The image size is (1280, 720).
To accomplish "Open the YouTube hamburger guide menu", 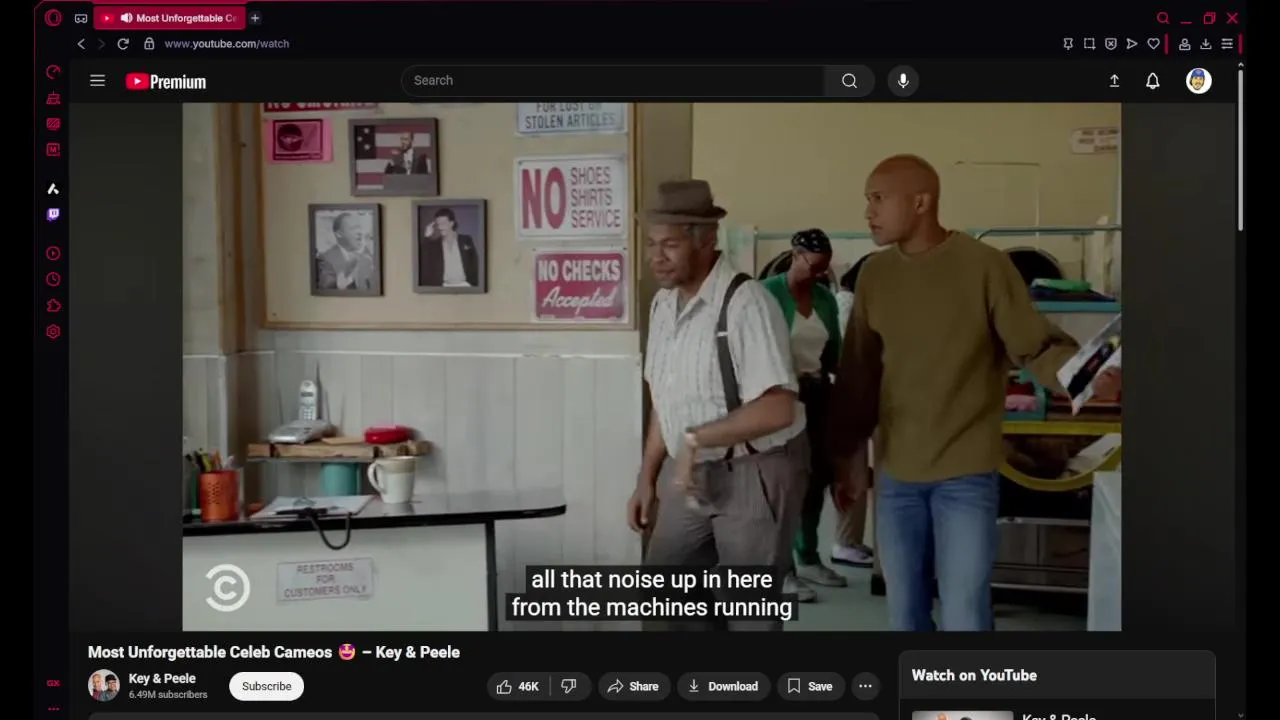I will [97, 81].
